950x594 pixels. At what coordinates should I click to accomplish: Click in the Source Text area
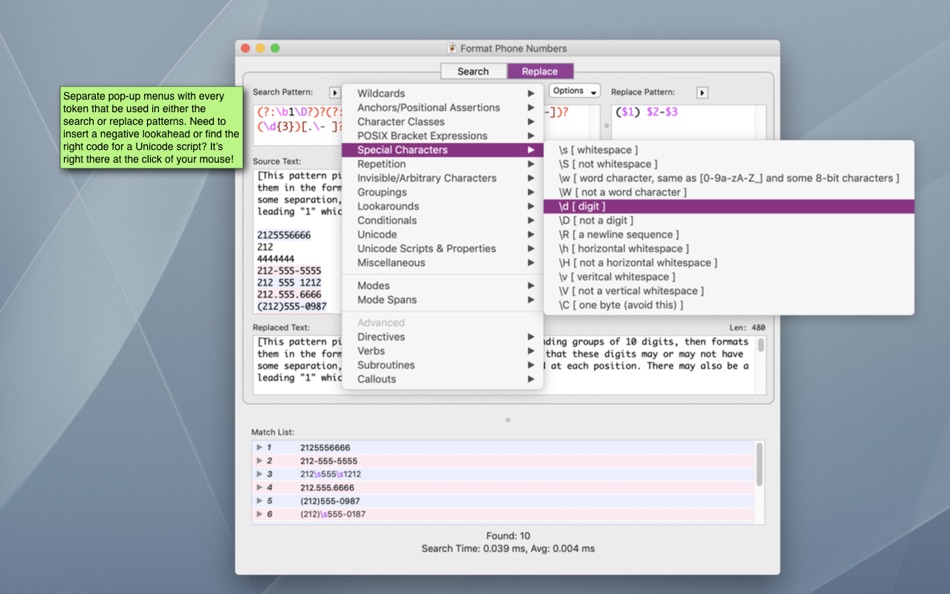click(x=297, y=241)
